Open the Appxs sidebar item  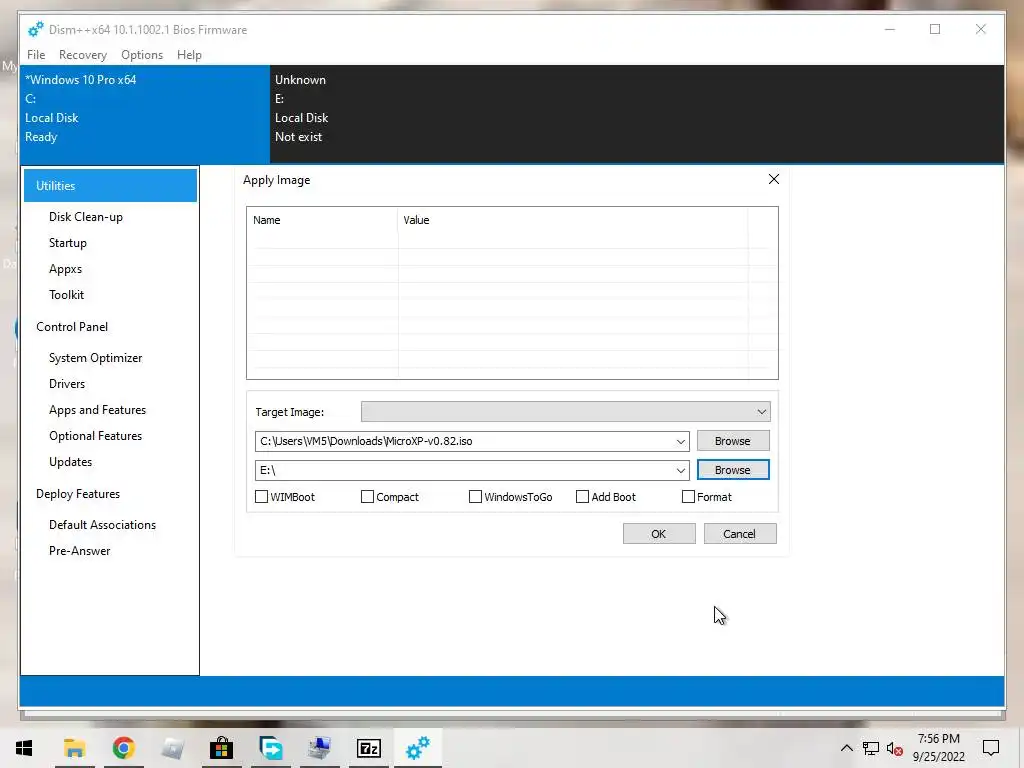pyautogui.click(x=65, y=269)
